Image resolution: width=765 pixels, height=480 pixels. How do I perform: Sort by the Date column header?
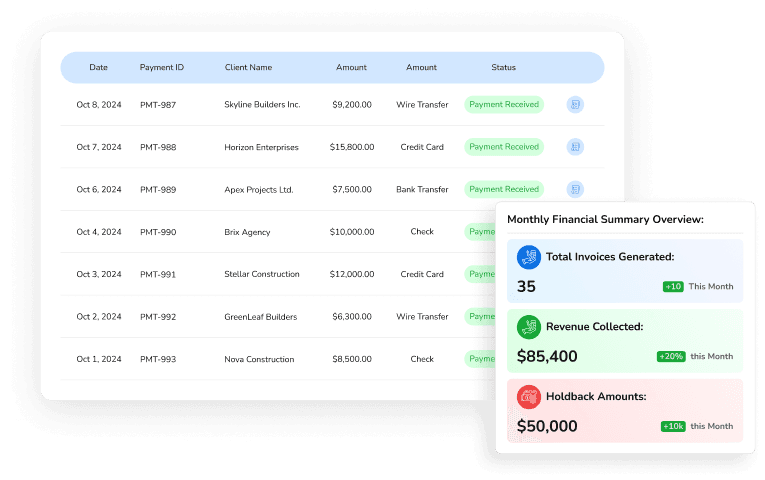coord(98,68)
